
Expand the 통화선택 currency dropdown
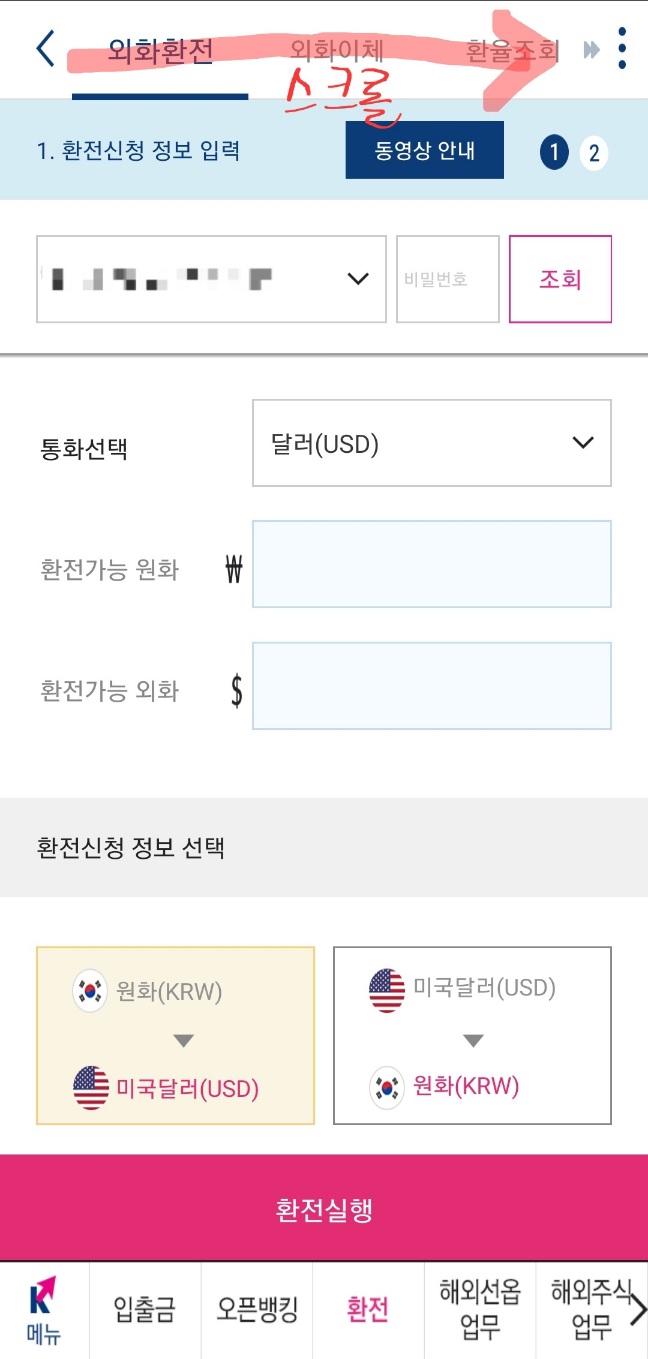click(432, 442)
